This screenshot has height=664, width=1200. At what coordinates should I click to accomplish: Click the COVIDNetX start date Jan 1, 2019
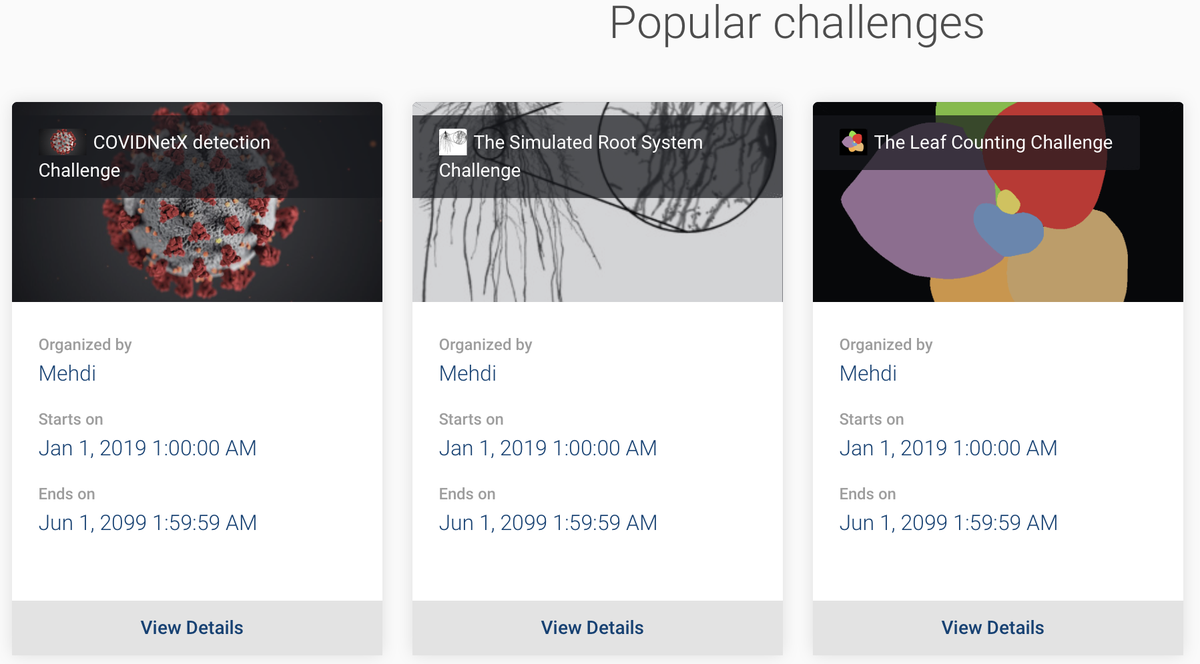pyautogui.click(x=147, y=448)
